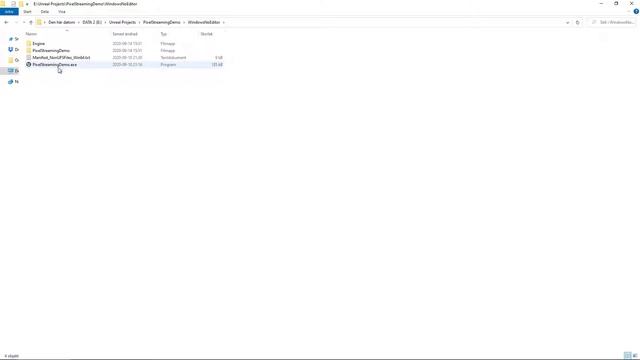Select the PixelStreamingDemo folder icon

[29, 51]
